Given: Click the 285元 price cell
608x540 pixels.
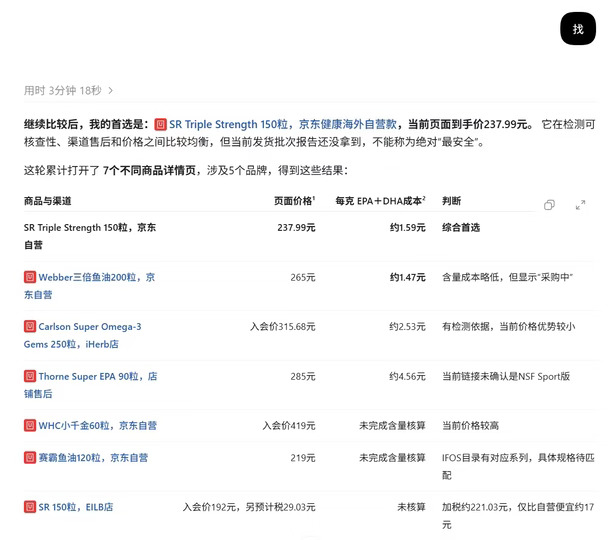Looking at the screenshot, I should point(303,376).
